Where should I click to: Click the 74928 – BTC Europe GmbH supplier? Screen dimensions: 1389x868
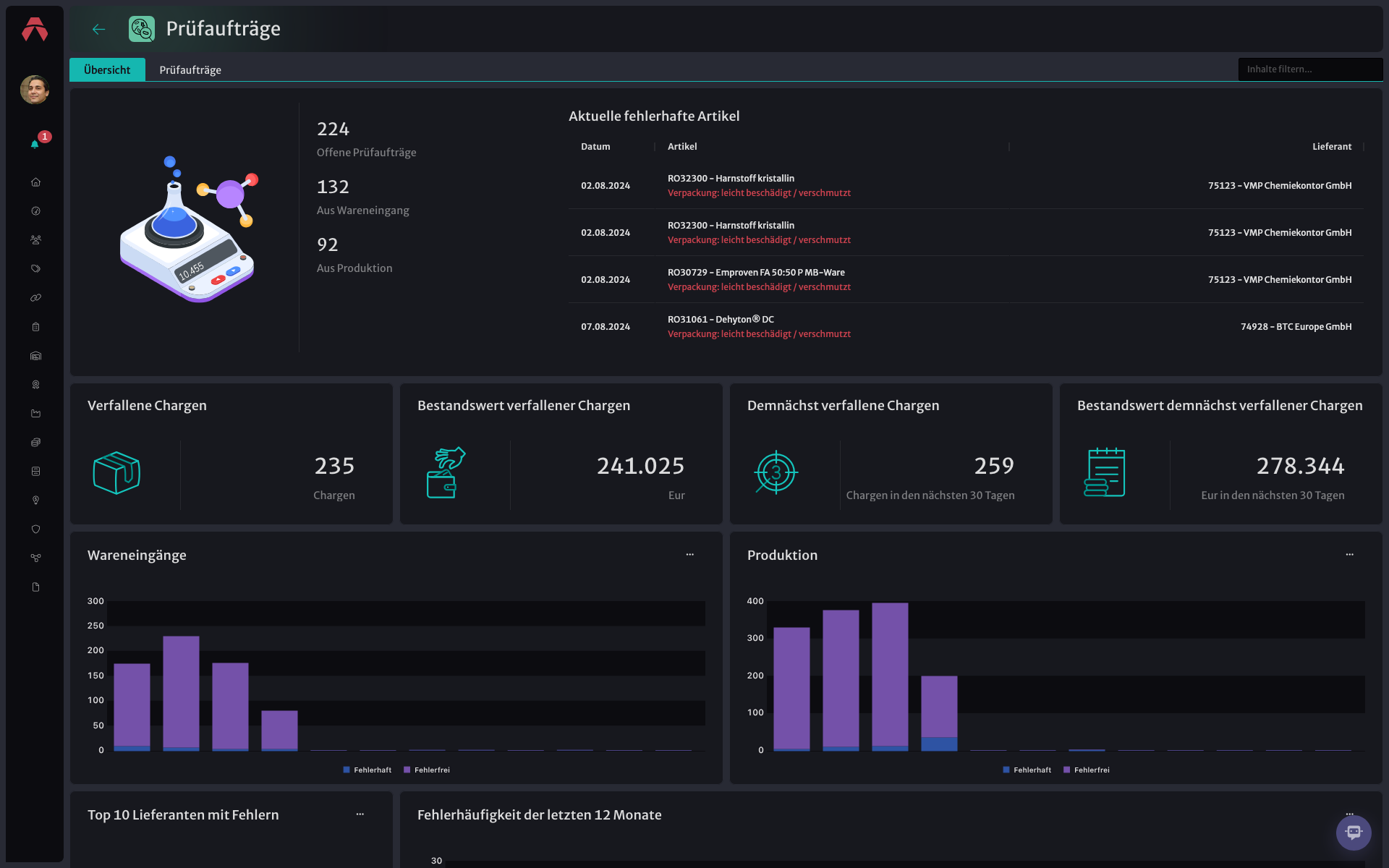1296,327
